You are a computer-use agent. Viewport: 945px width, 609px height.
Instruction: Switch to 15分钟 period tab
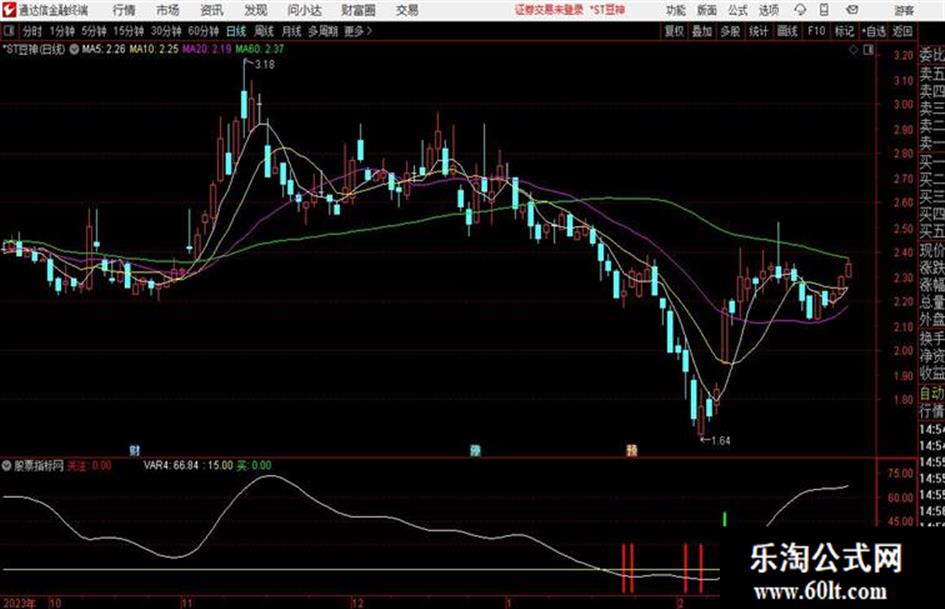click(x=129, y=31)
